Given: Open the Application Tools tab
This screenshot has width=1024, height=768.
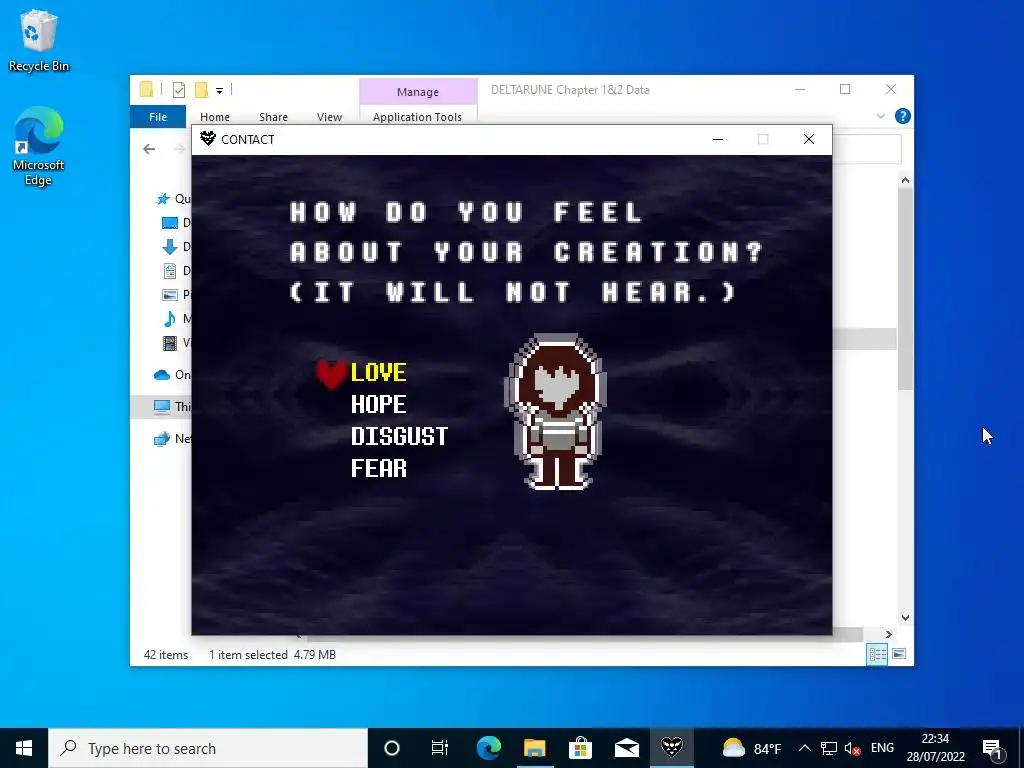Looking at the screenshot, I should click(417, 117).
